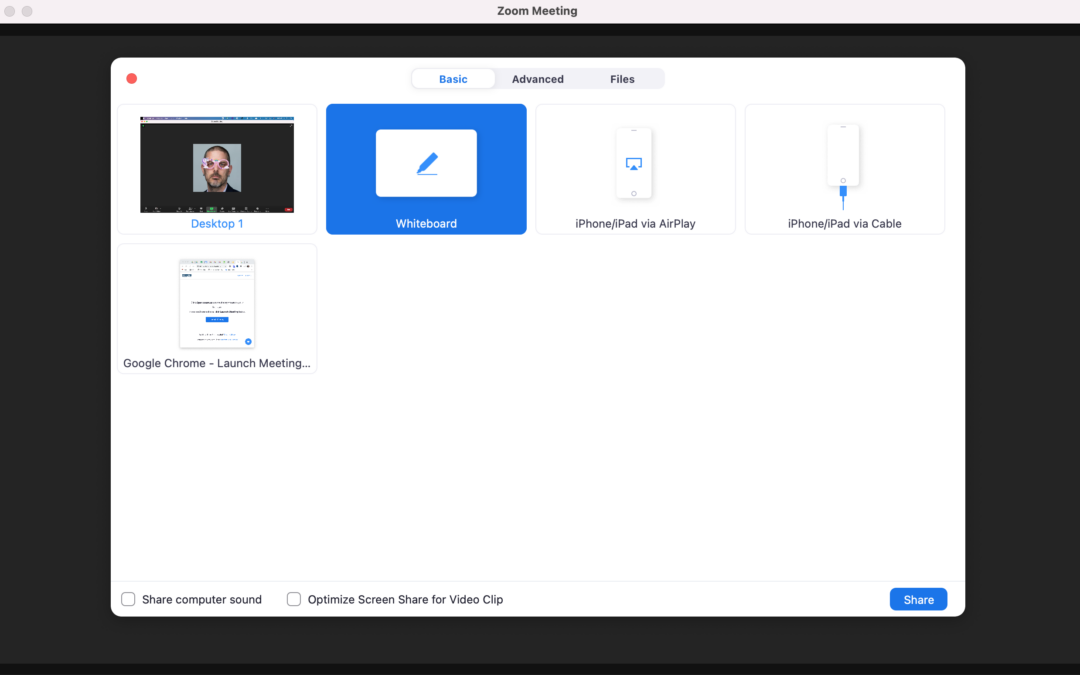The width and height of the screenshot is (1080, 675).
Task: Click the first gray window control button
Action: tap(10, 11)
